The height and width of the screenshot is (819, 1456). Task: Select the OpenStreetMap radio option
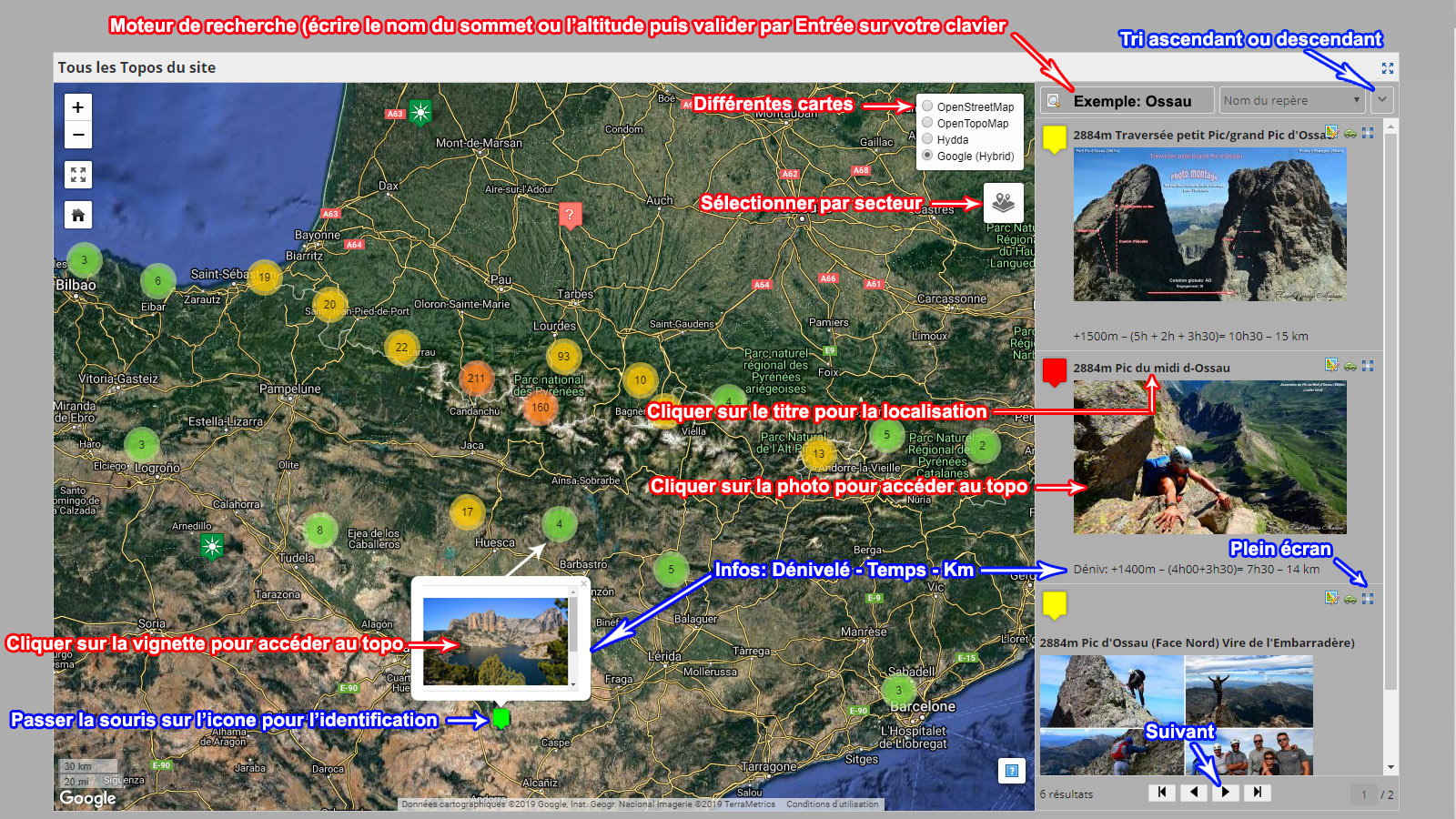click(927, 106)
